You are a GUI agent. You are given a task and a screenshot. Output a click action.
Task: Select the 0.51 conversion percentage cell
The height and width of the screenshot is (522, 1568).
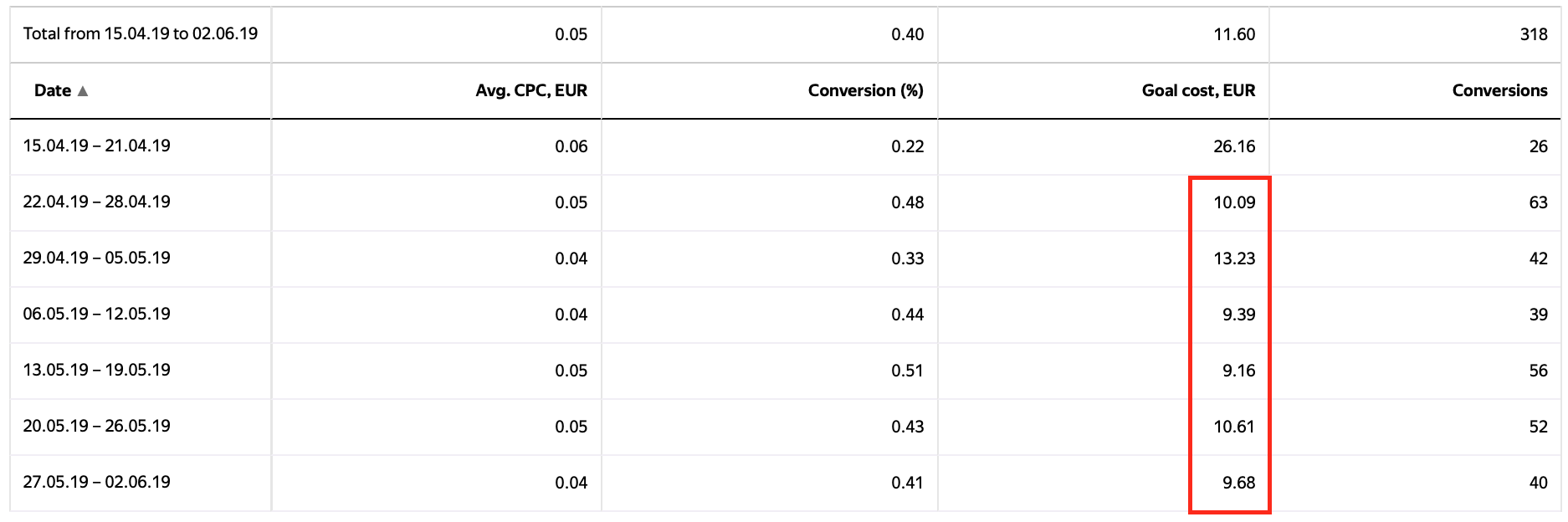click(907, 371)
